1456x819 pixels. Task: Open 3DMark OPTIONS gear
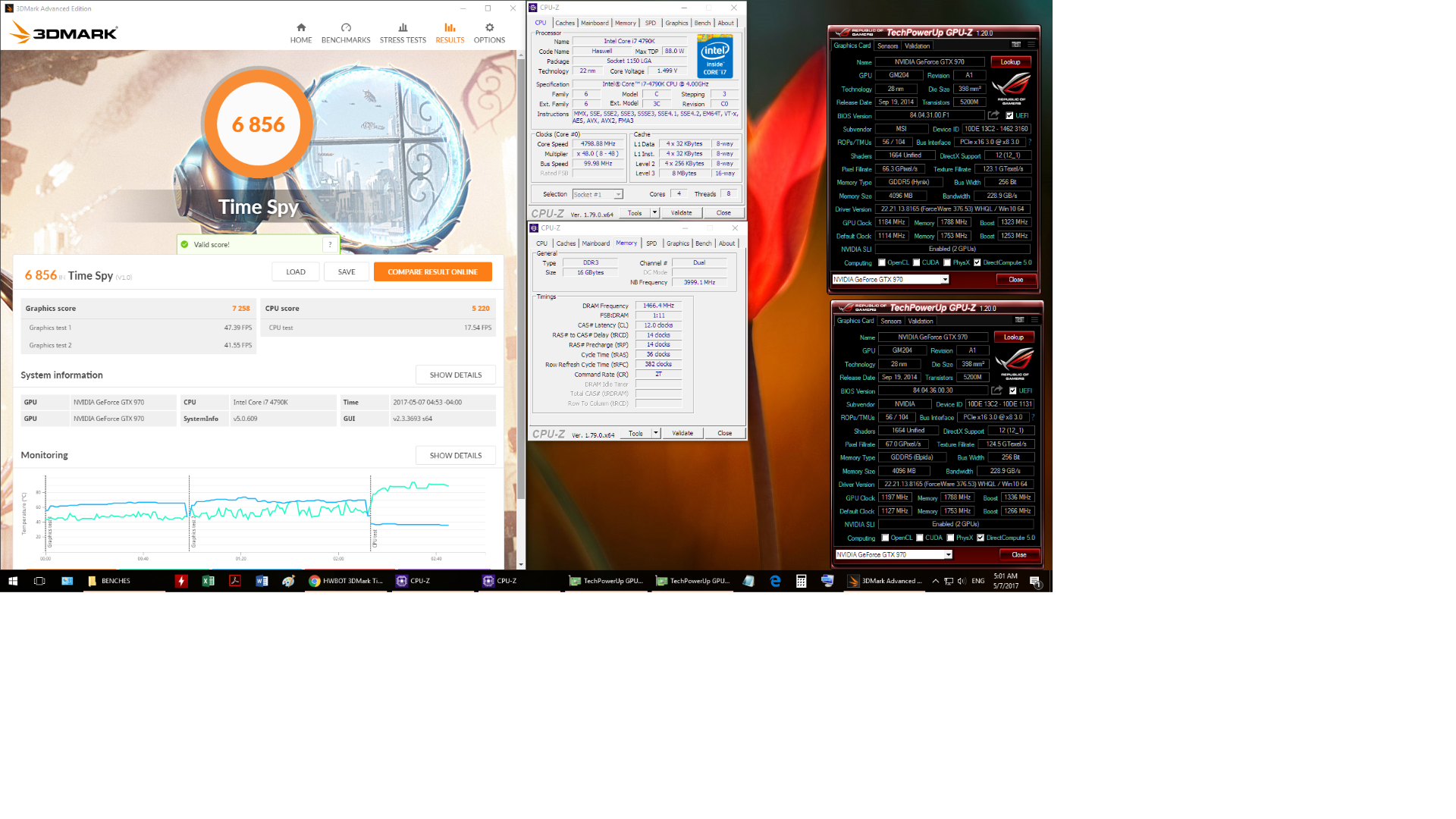point(489,33)
